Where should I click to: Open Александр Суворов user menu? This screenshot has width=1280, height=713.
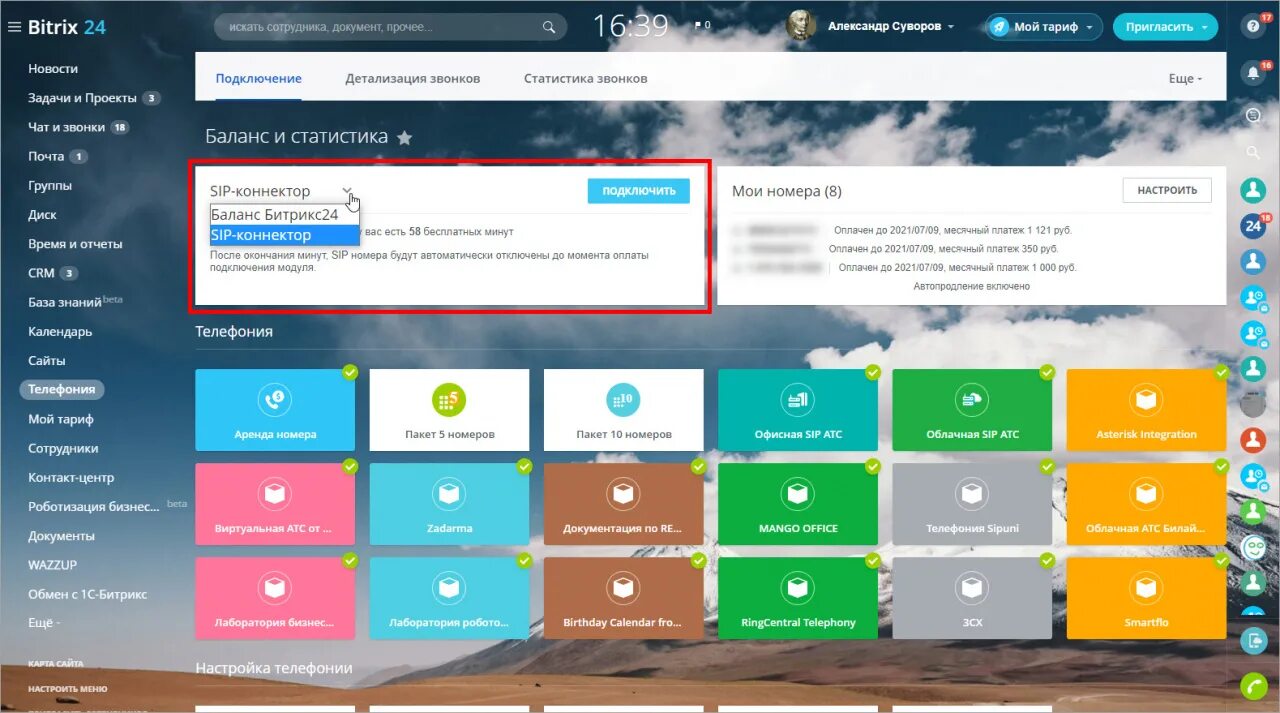click(891, 27)
